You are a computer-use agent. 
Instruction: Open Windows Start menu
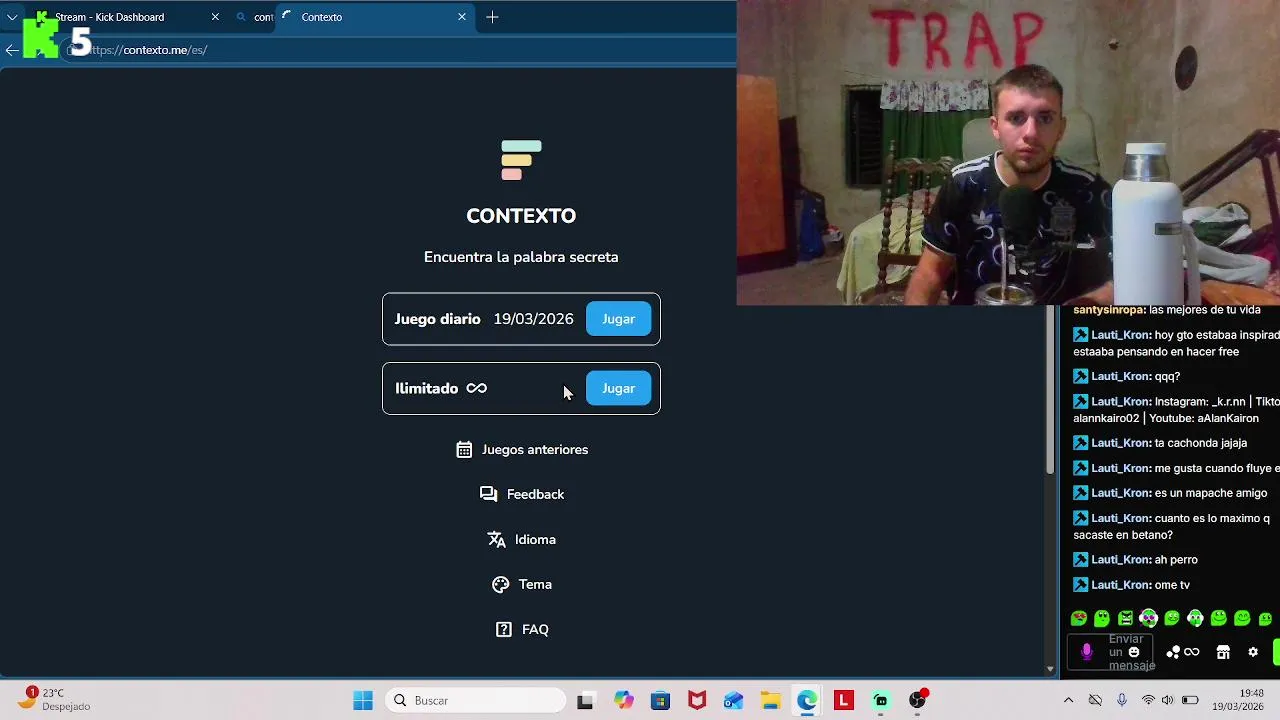point(363,701)
